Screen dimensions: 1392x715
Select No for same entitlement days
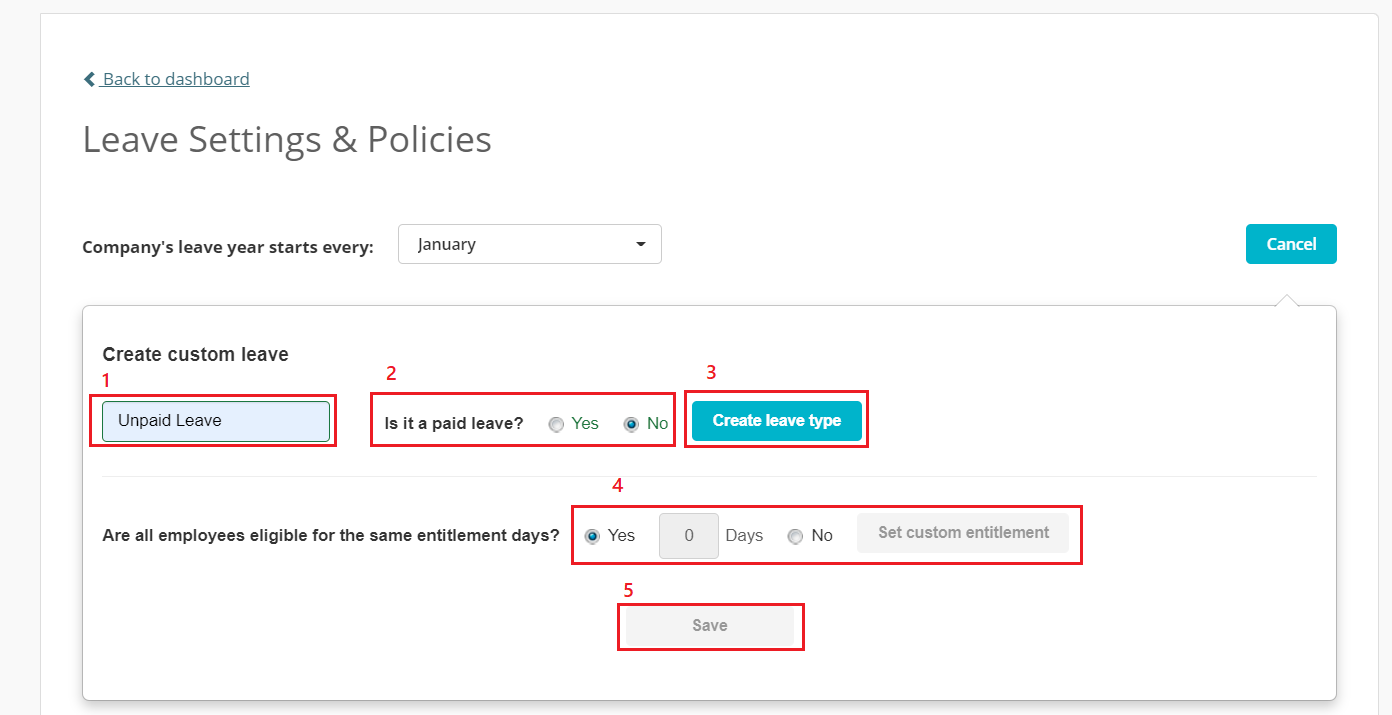(795, 536)
